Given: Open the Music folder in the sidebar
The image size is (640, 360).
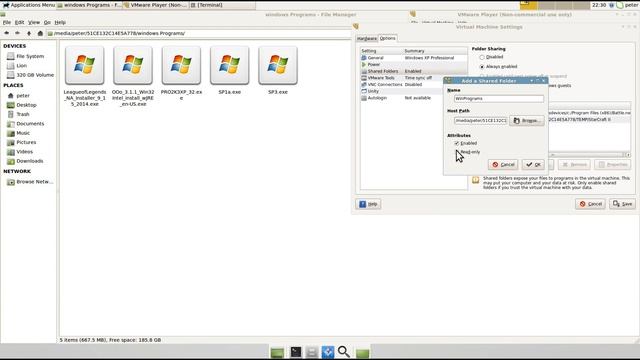Looking at the screenshot, I should click(19, 133).
